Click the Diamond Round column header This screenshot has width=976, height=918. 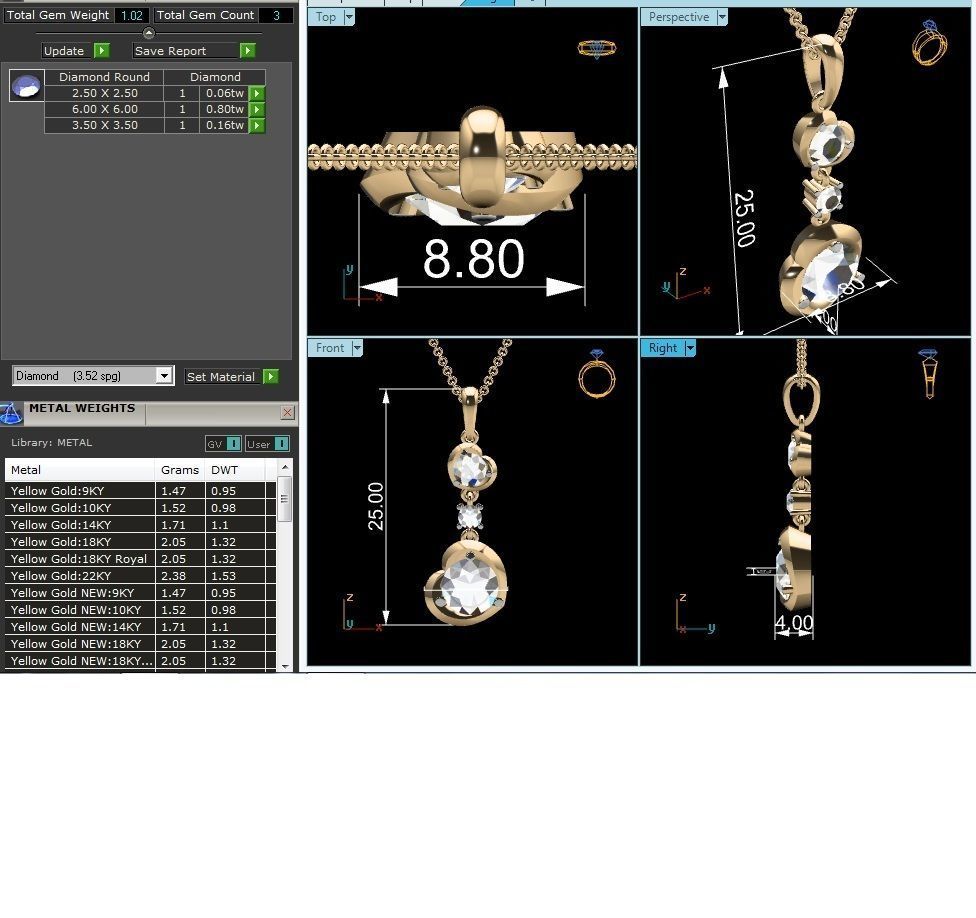[105, 77]
